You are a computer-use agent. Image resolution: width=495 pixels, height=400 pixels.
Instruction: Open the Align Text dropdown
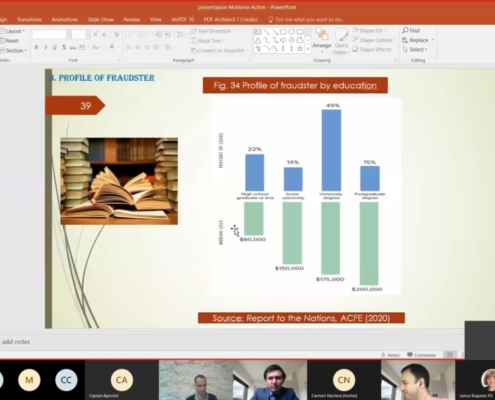coord(207,41)
